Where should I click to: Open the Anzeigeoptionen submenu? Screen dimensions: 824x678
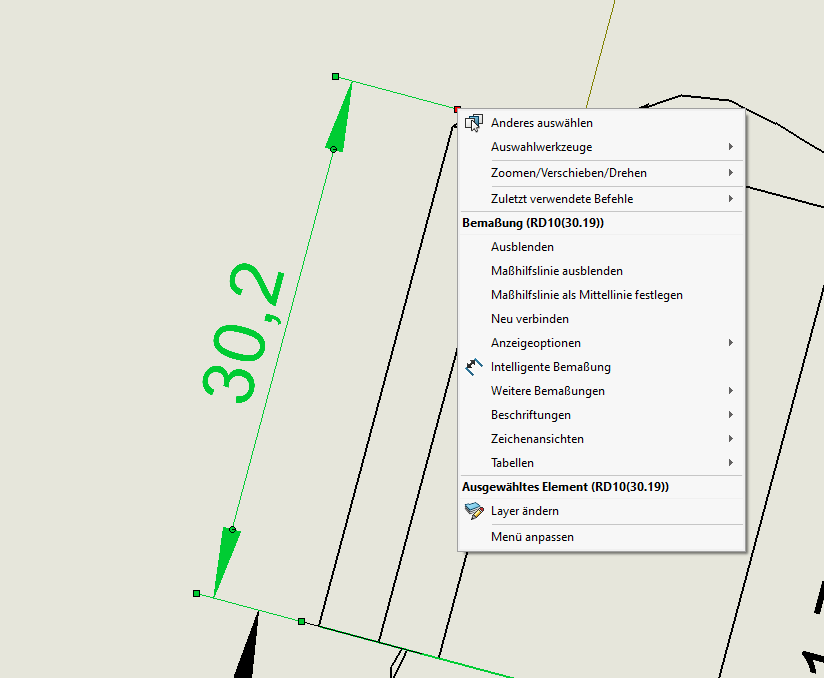(x=601, y=343)
